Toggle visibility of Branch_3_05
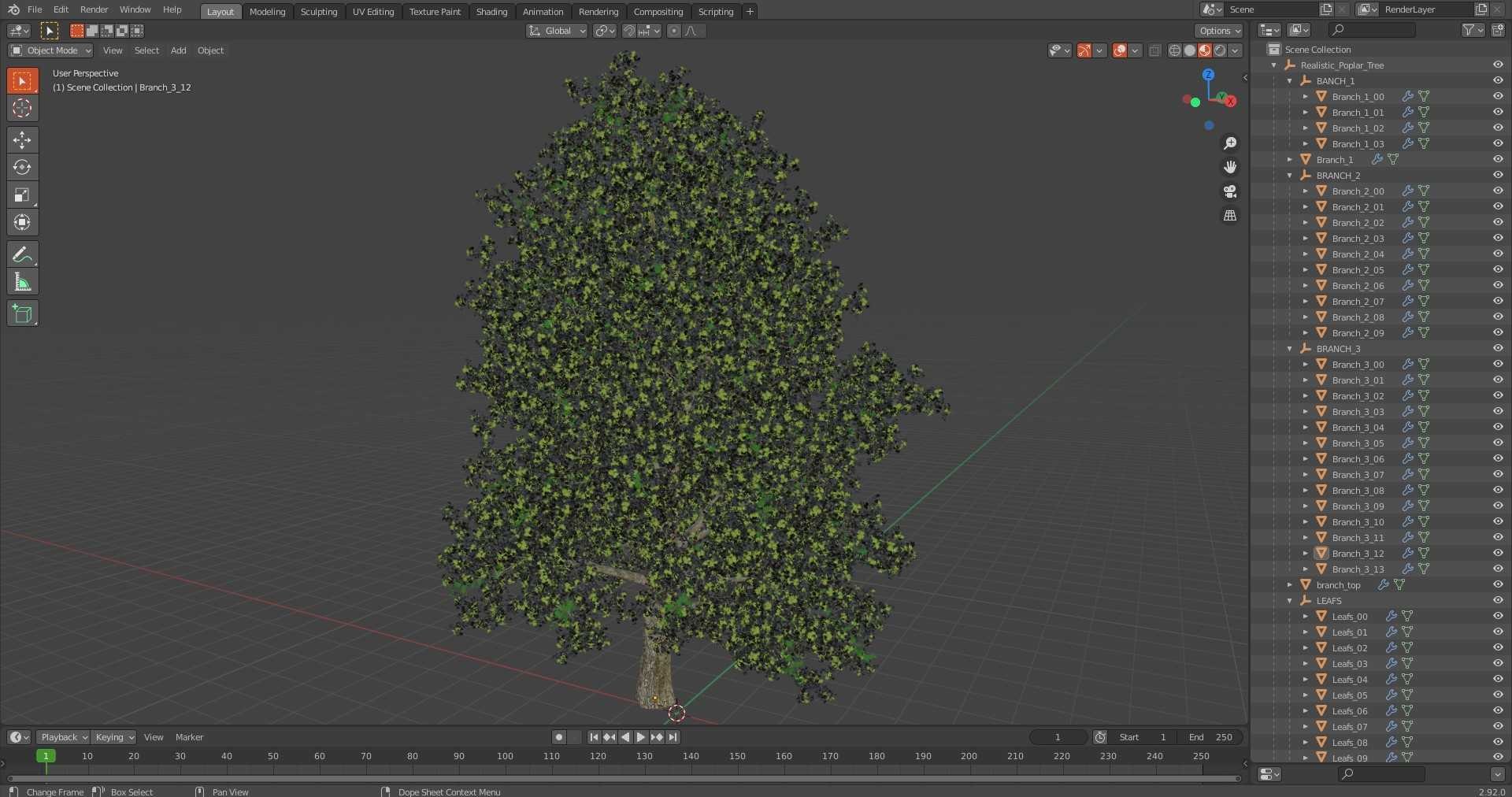This screenshot has width=1512, height=797. click(x=1498, y=443)
